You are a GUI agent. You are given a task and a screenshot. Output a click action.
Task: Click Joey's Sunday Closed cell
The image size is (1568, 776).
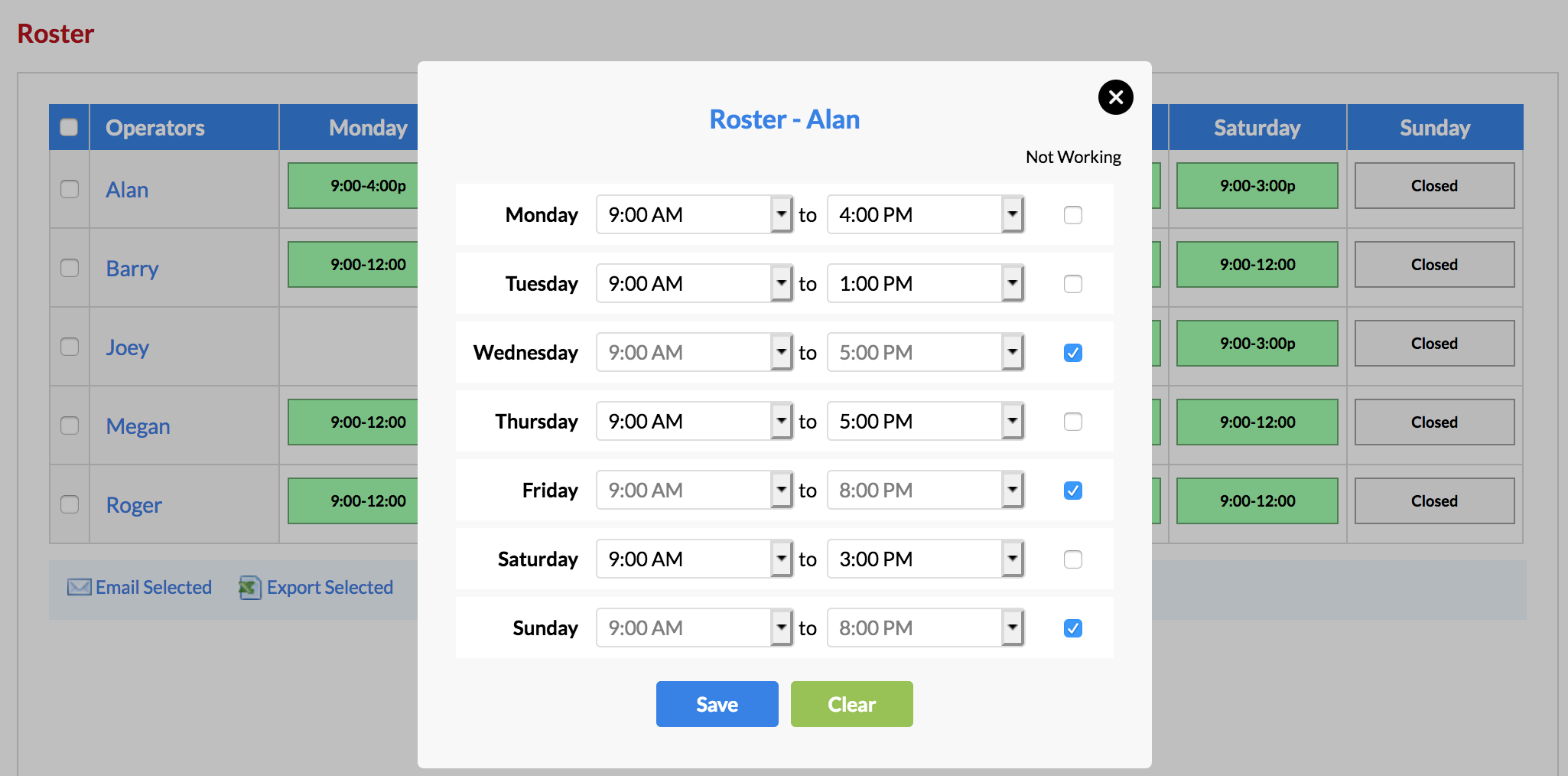[x=1434, y=343]
